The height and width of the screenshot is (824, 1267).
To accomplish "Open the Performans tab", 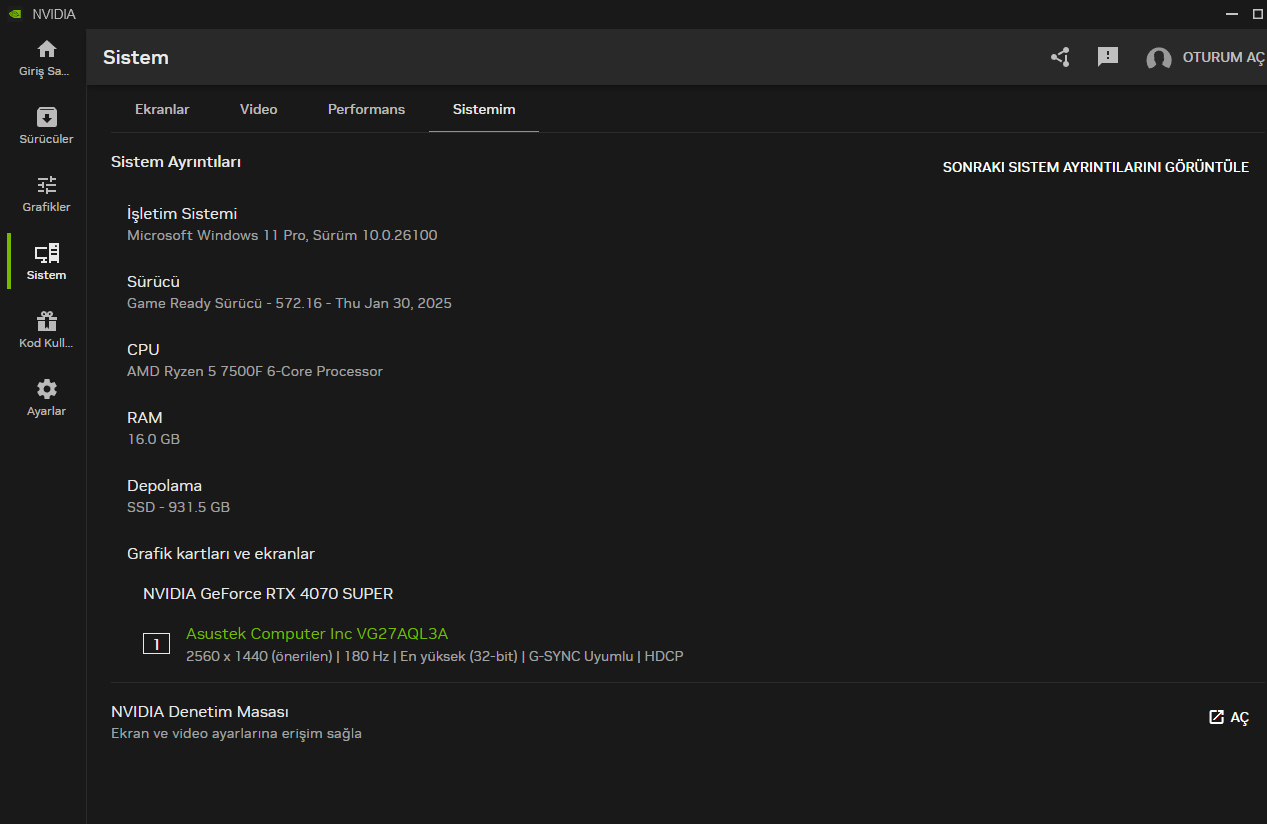I will [366, 109].
